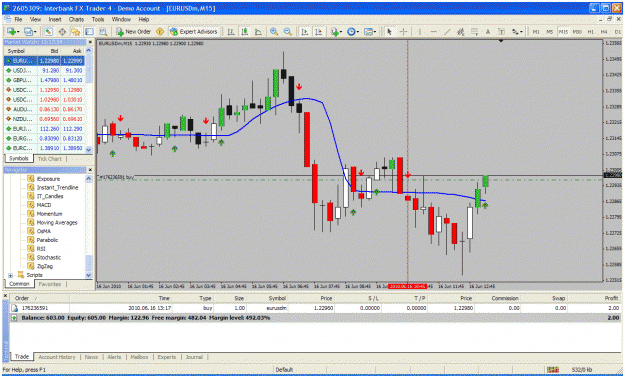625x376 pixels.
Task: Open the Indicators list icon
Action: (334, 31)
